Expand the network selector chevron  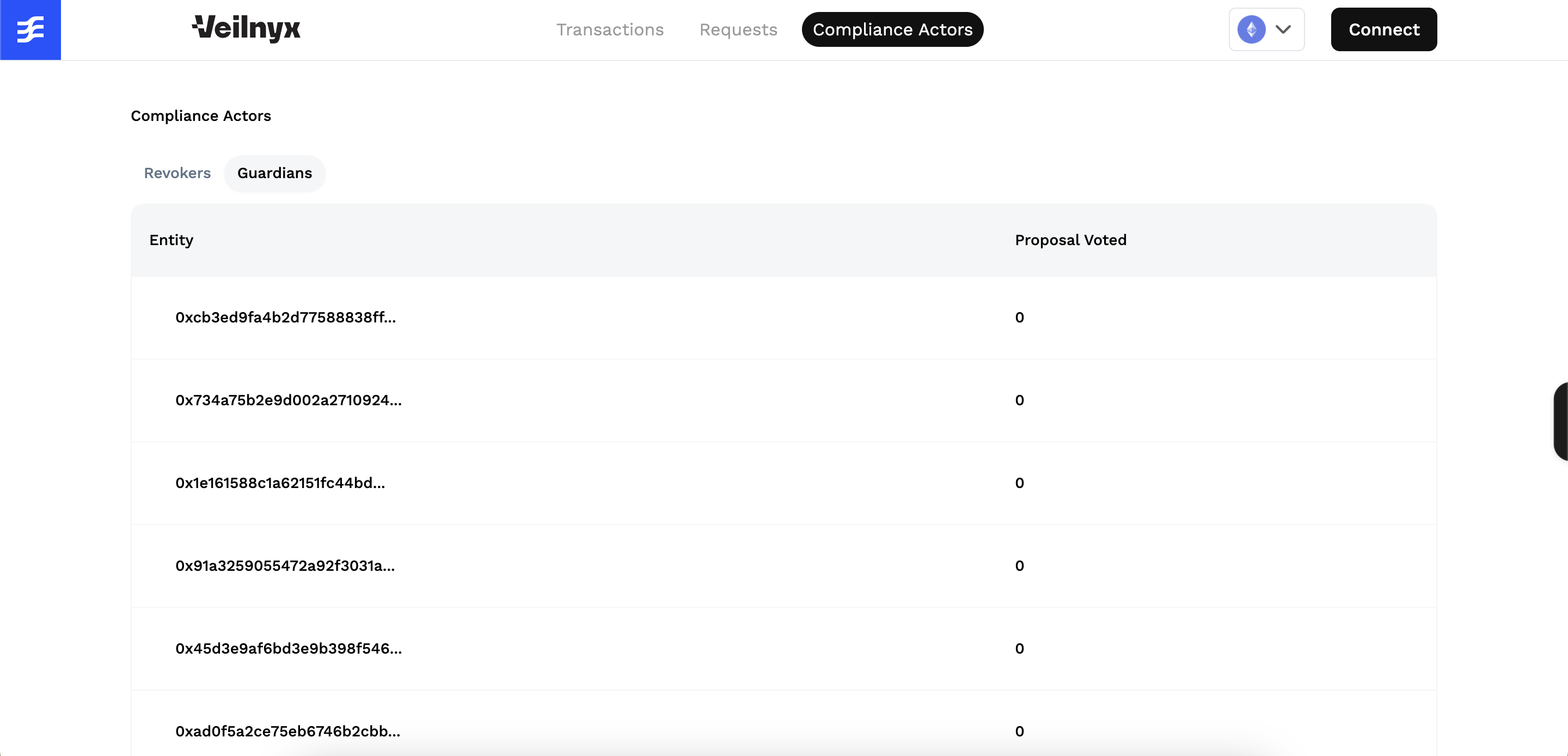click(1283, 29)
